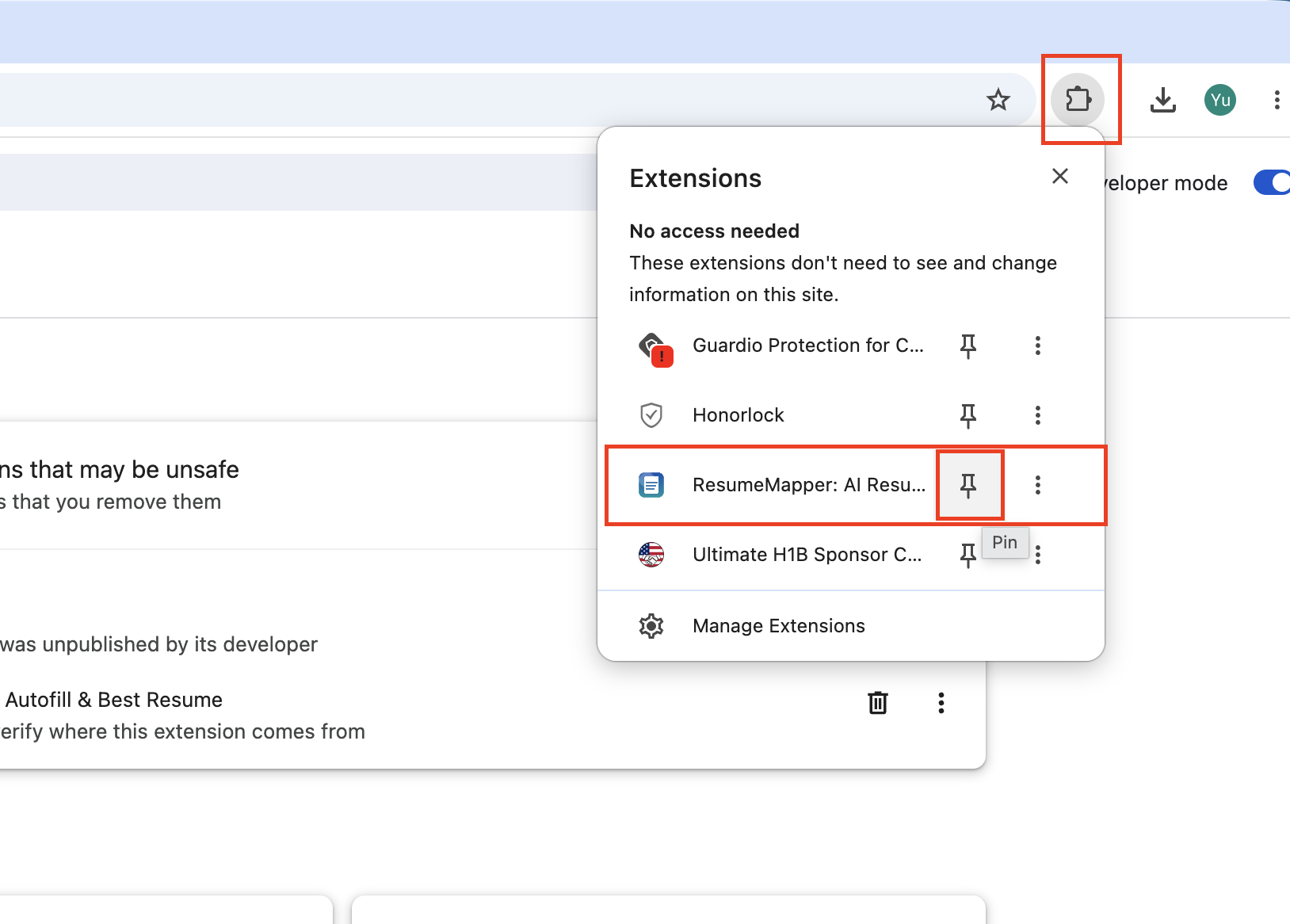Open Manage Extensions
Image resolution: width=1290 pixels, height=924 pixels.
(851, 626)
